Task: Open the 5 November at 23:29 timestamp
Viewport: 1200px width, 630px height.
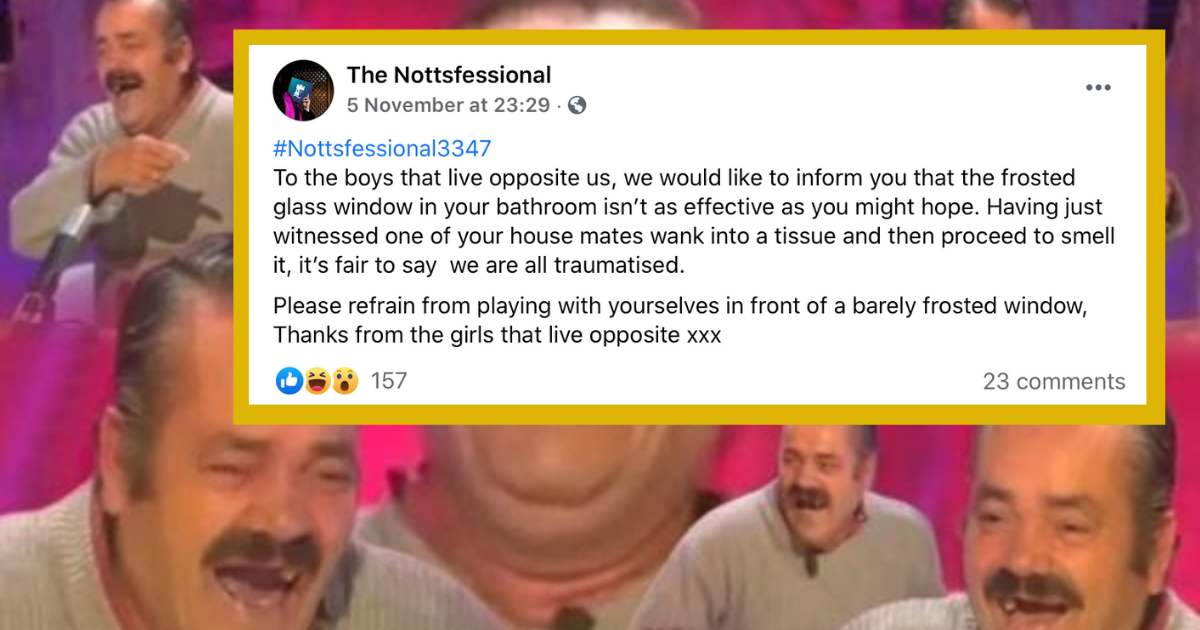Action: pos(449,105)
